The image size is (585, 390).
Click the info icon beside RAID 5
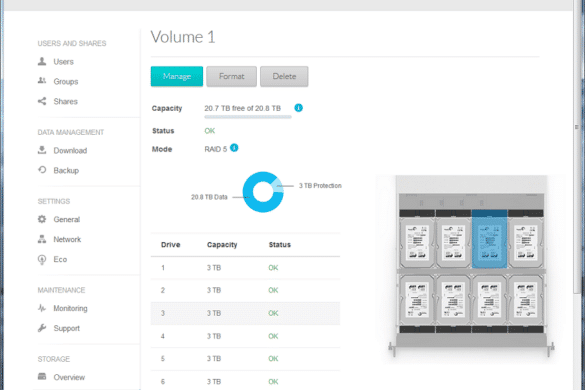(234, 148)
